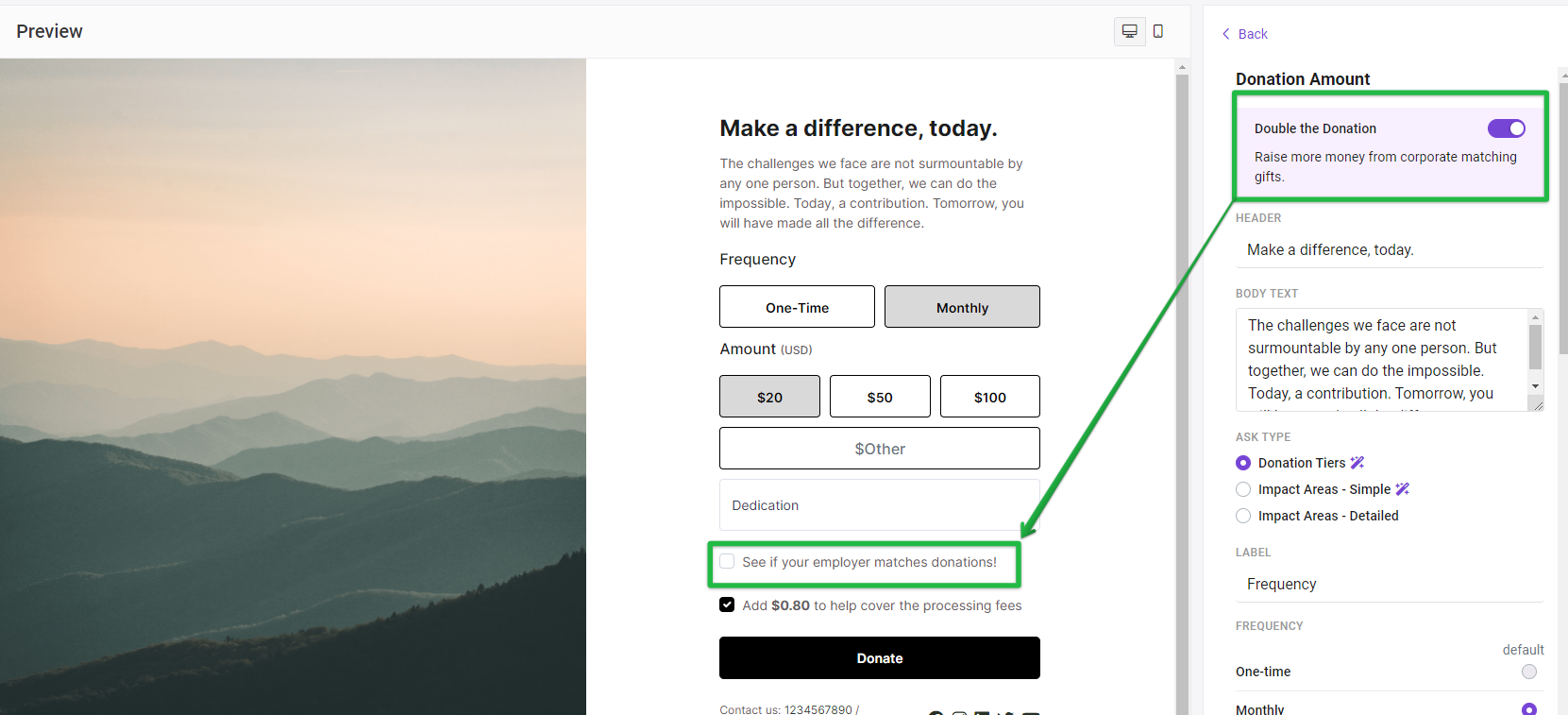
Task: Switch to desktop preview icon
Action: pyautogui.click(x=1129, y=31)
